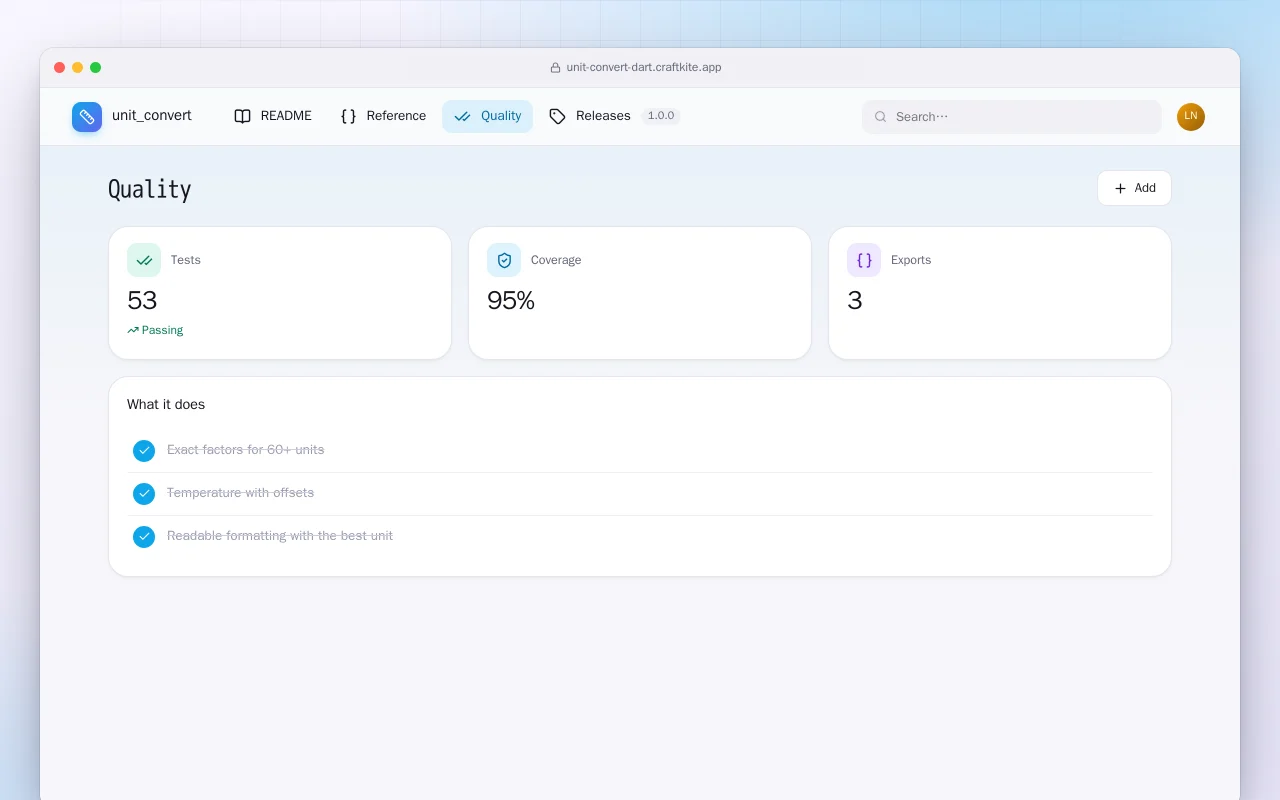Click the Tests double-check card icon
The image size is (1280, 800).
click(x=144, y=260)
